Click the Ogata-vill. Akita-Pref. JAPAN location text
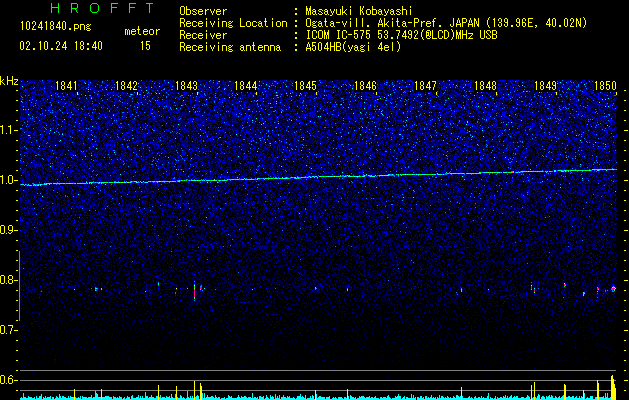The height and width of the screenshot is (400, 629). (x=446, y=23)
